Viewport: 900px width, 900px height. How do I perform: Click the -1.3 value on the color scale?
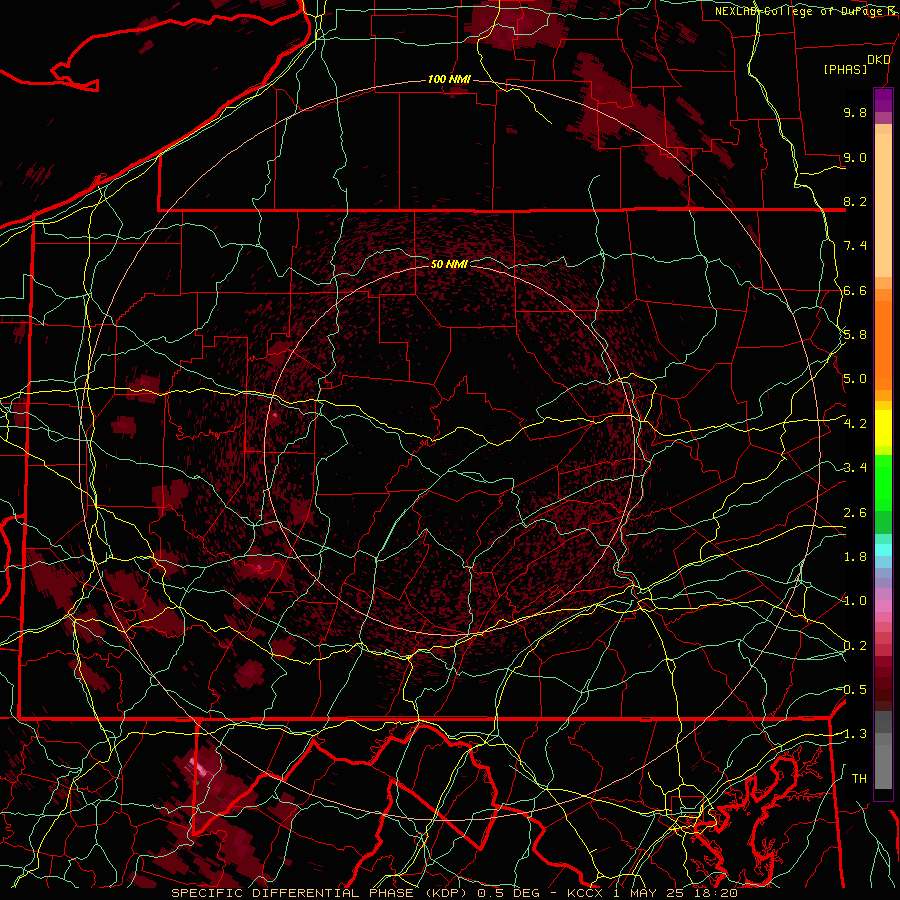pos(854,734)
